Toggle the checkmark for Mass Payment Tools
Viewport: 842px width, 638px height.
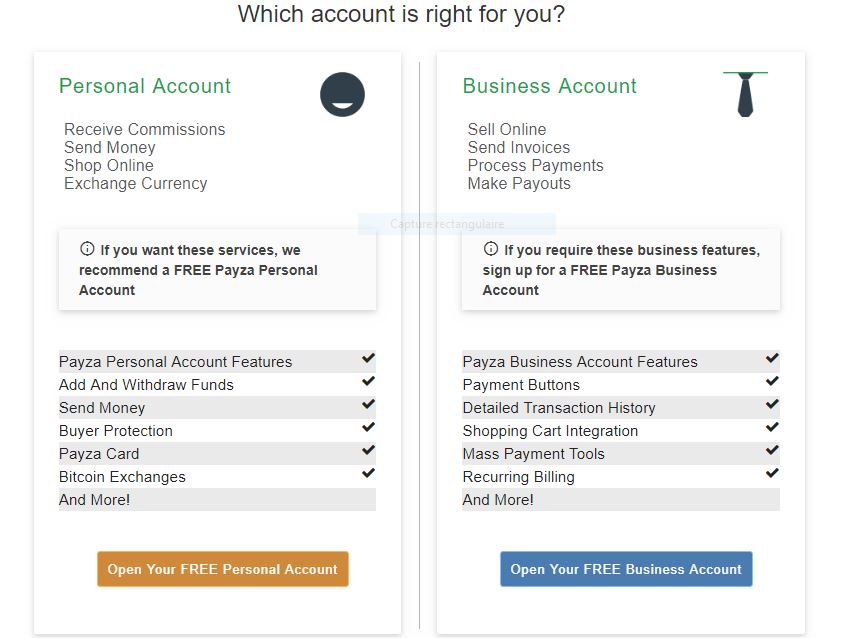pyautogui.click(x=771, y=451)
